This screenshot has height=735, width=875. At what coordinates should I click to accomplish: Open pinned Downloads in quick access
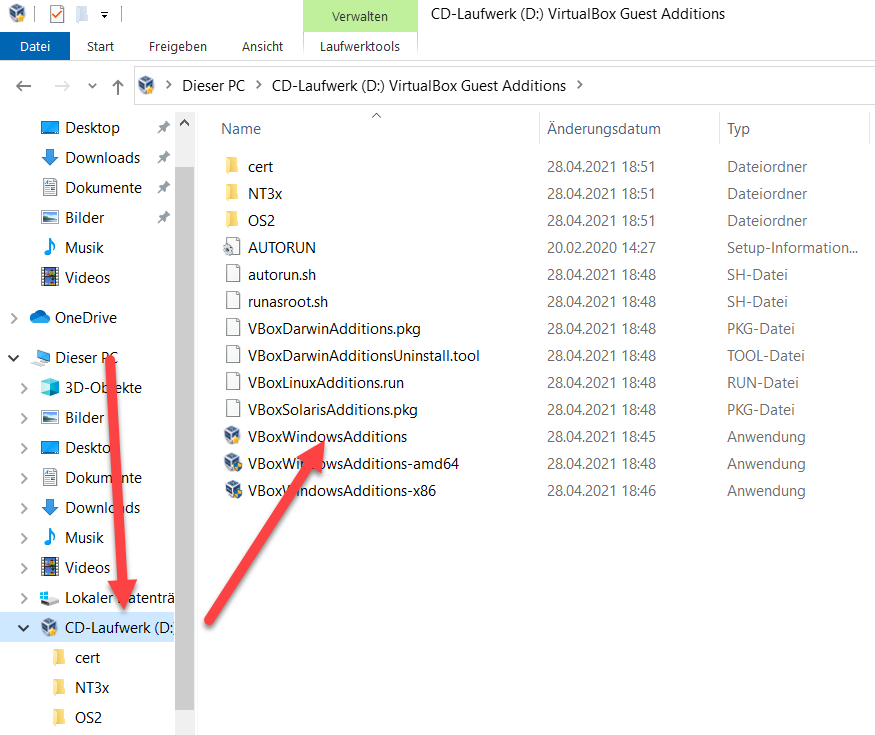[x=103, y=157]
